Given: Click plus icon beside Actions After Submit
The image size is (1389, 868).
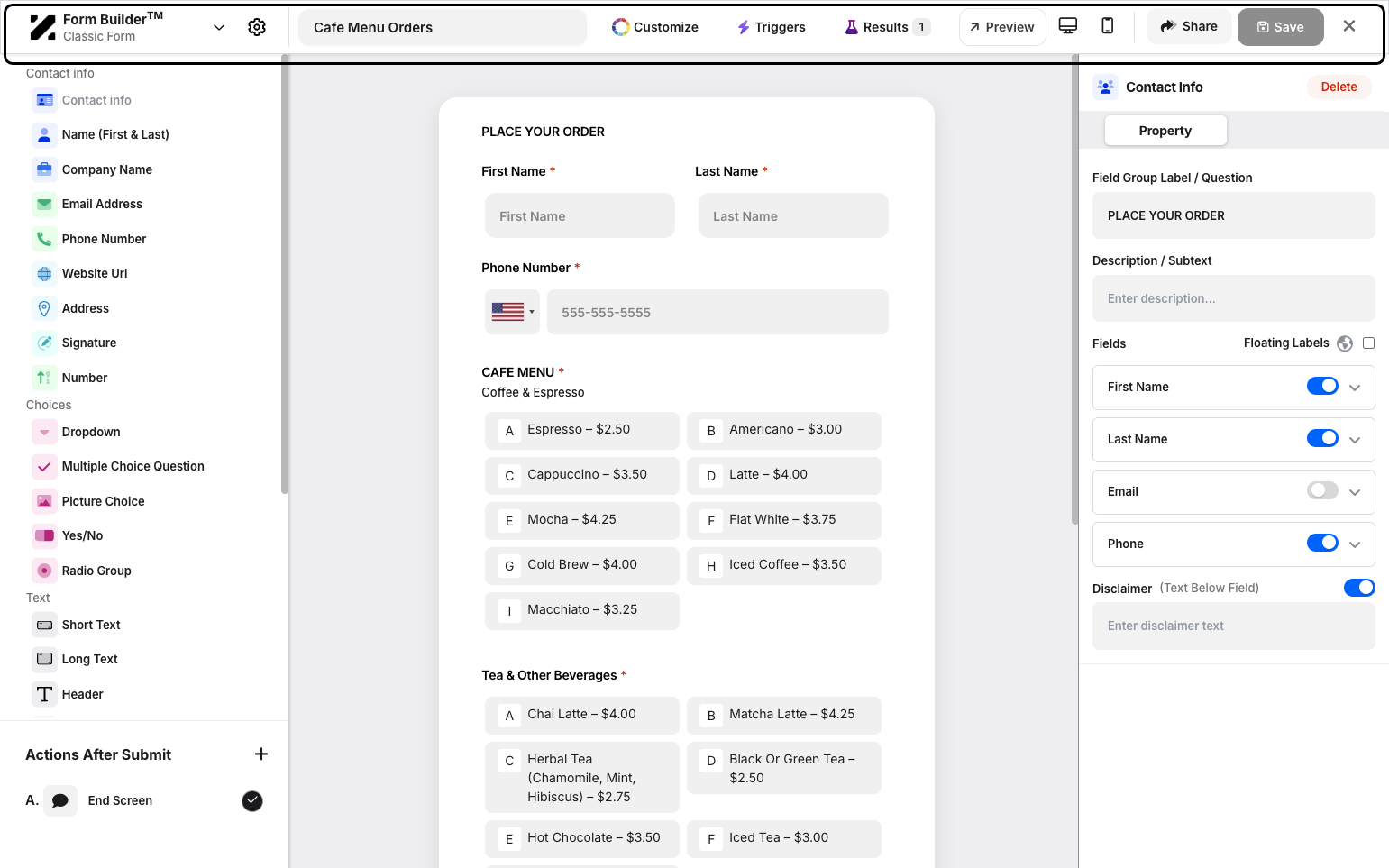Looking at the screenshot, I should tap(261, 754).
